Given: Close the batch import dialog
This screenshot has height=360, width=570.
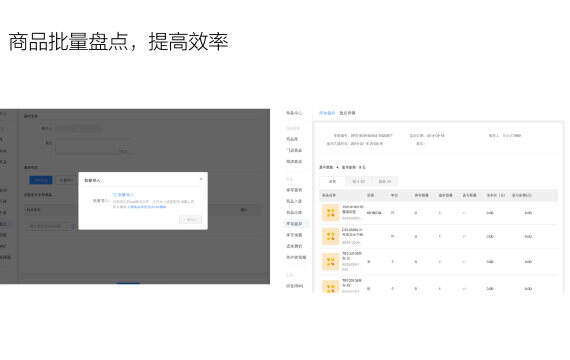Looking at the screenshot, I should [x=201, y=179].
